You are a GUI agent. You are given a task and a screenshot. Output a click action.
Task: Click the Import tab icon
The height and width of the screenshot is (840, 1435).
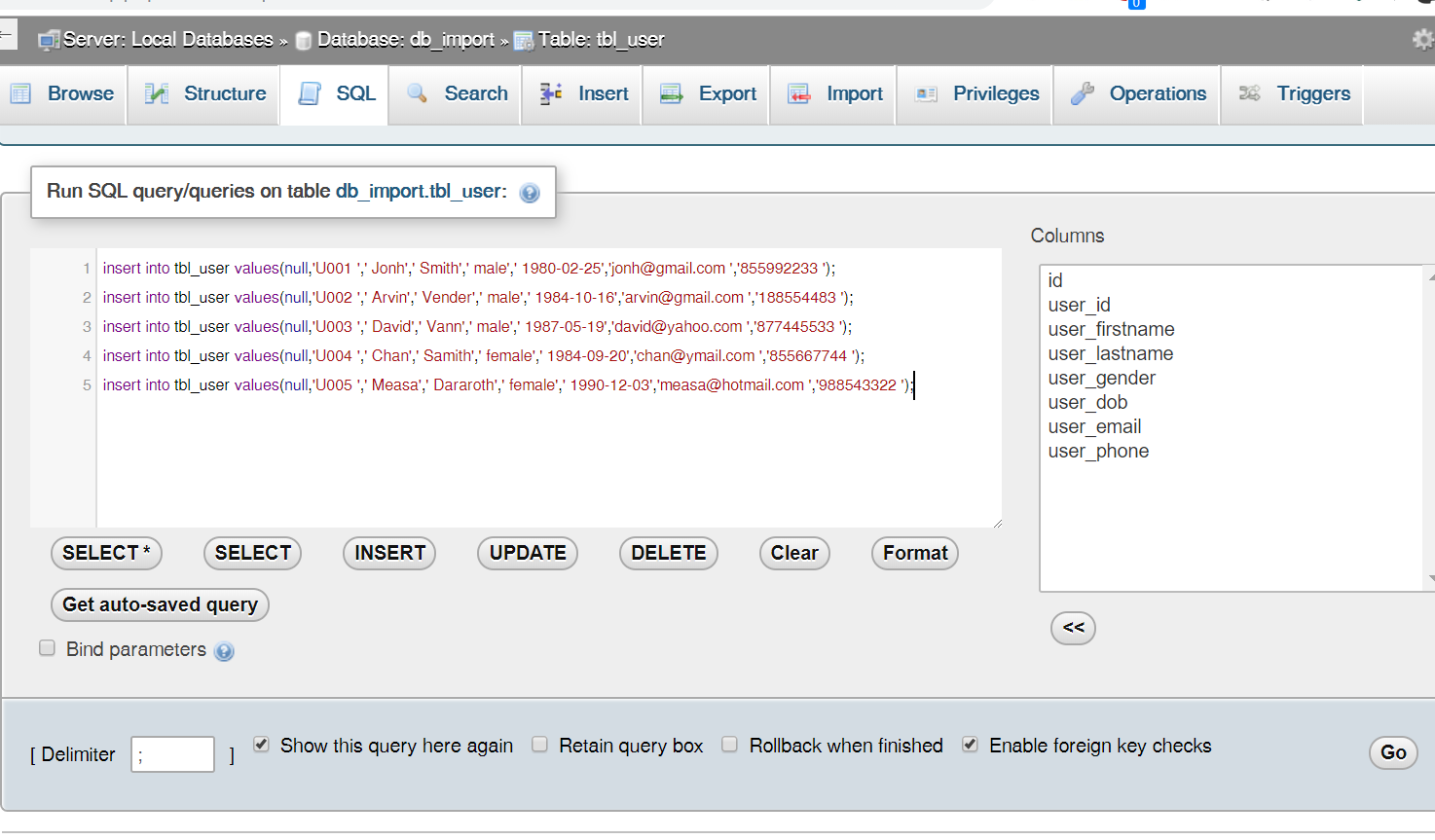[799, 93]
